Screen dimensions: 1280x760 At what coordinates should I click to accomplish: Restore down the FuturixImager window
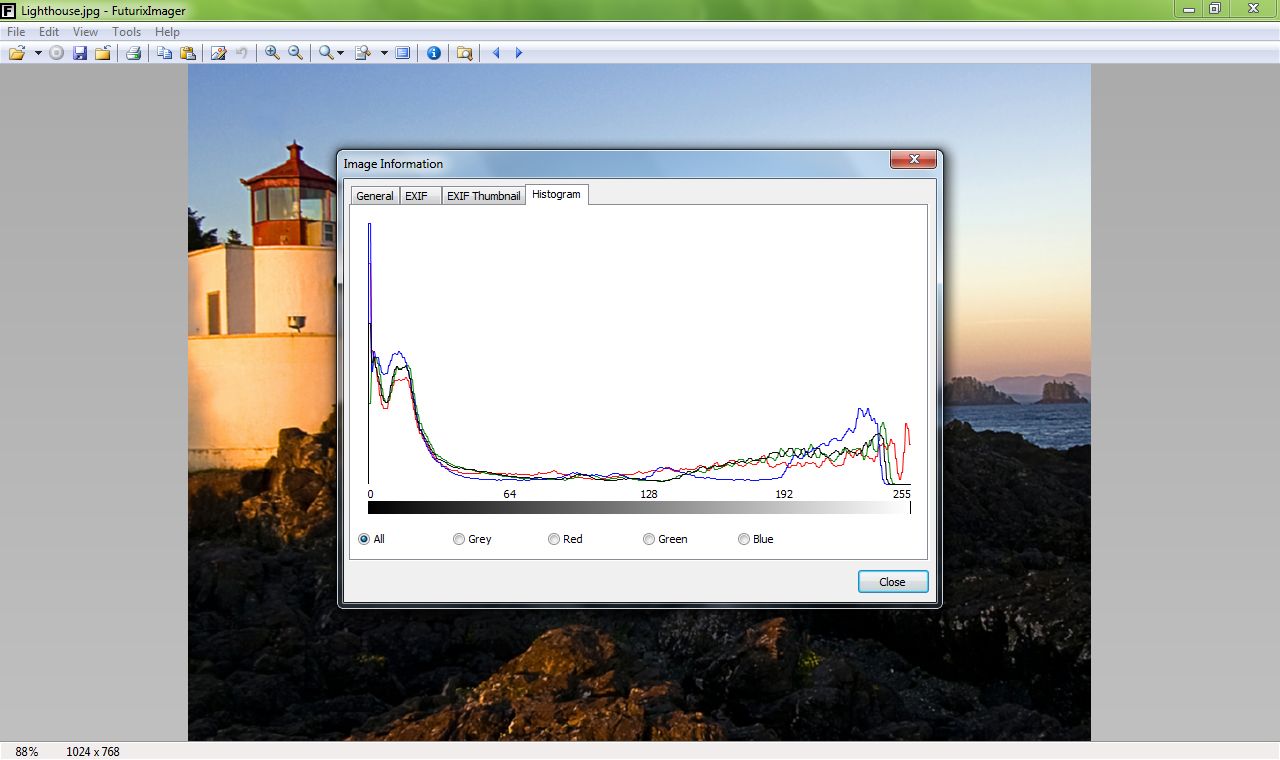click(1215, 8)
